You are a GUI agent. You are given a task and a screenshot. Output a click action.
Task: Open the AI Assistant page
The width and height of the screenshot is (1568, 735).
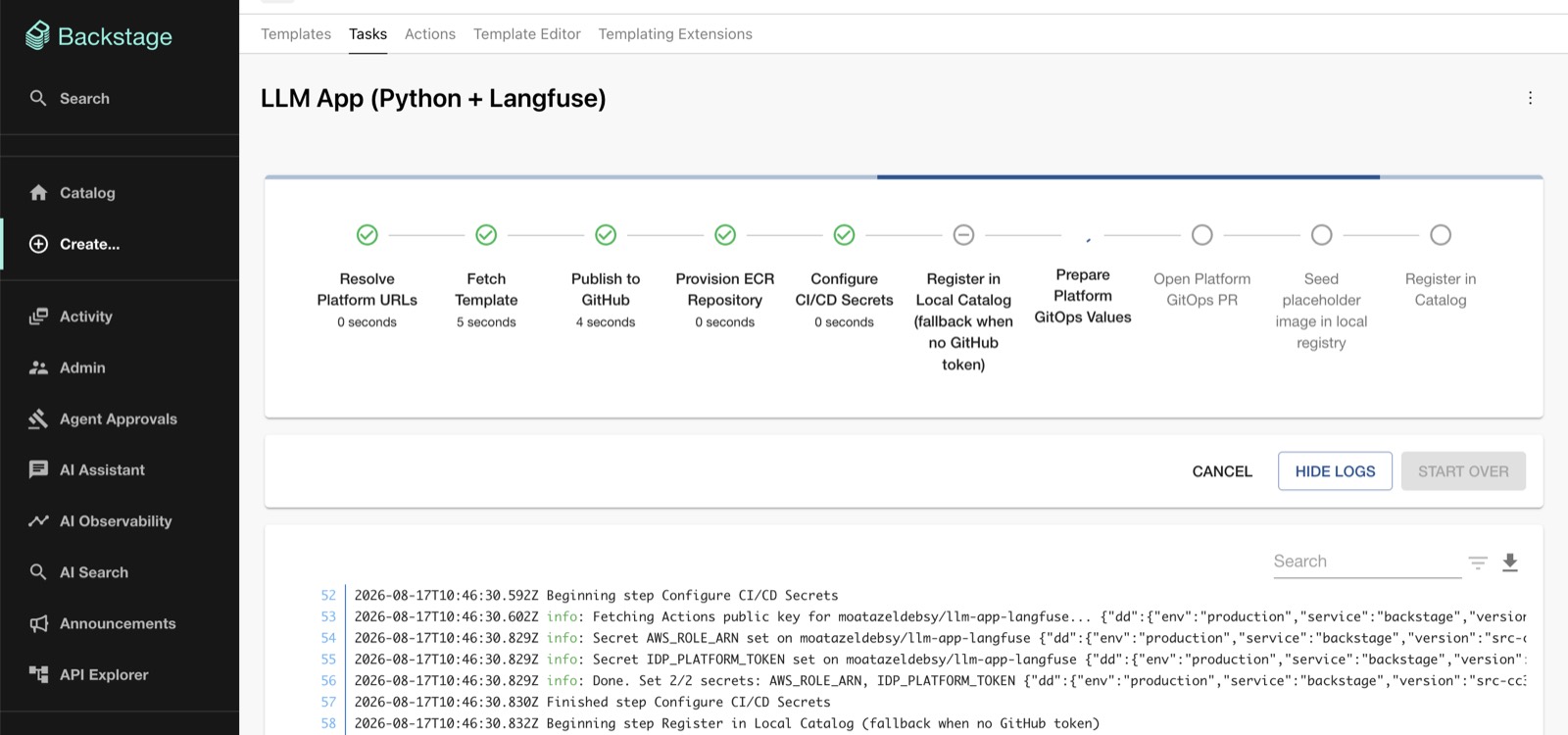tap(102, 469)
